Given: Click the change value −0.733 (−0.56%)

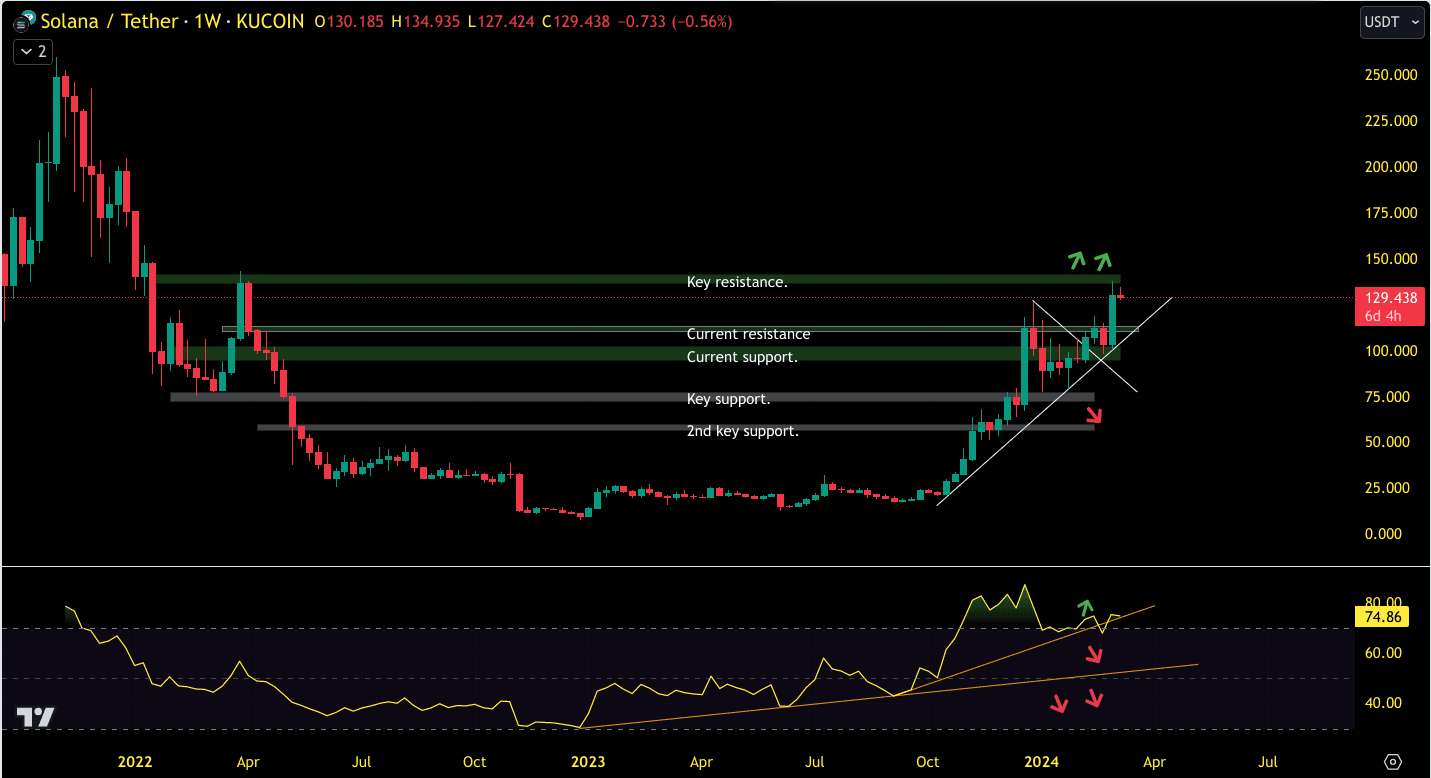Looking at the screenshot, I should pos(674,21).
